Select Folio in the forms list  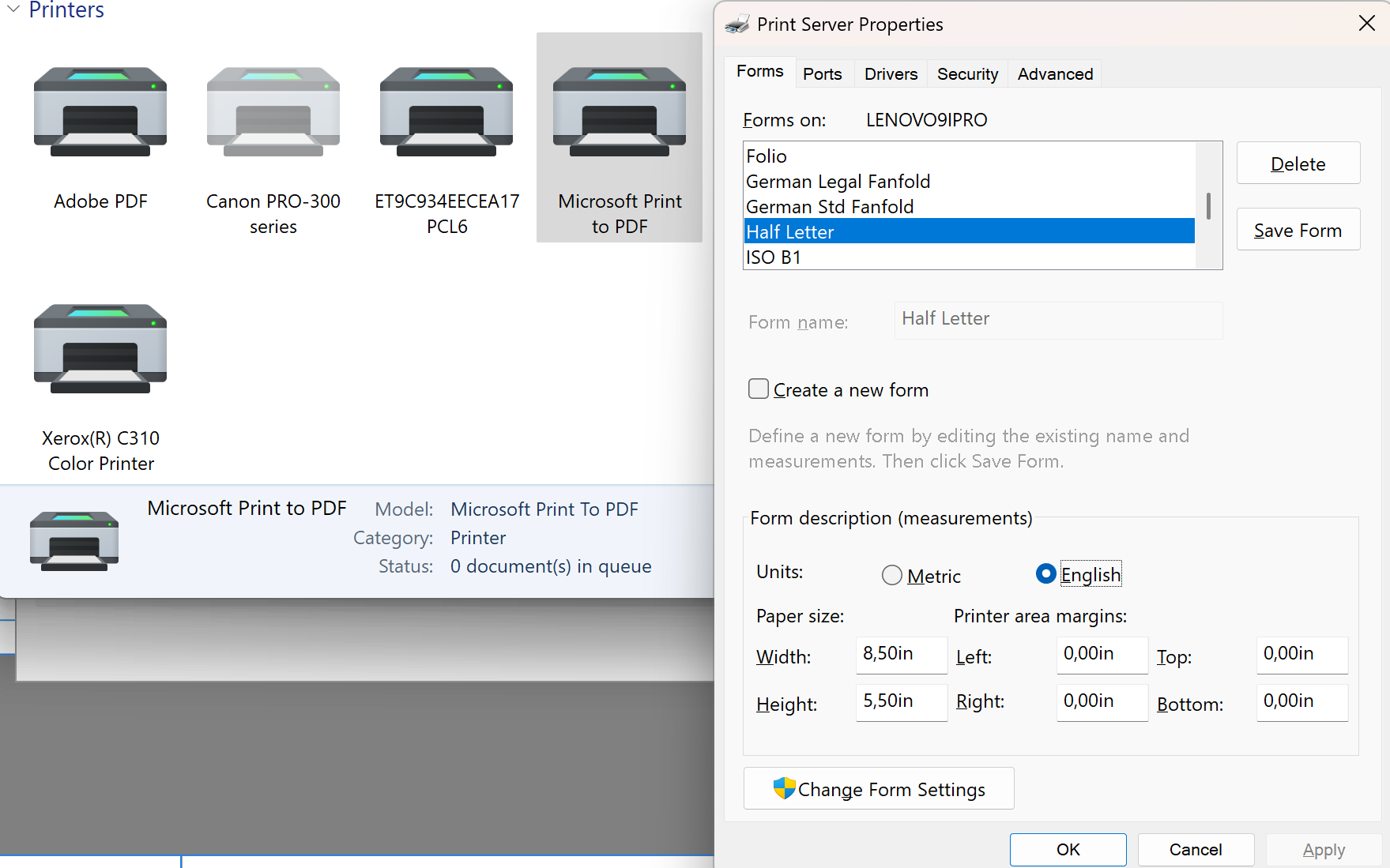click(x=970, y=156)
